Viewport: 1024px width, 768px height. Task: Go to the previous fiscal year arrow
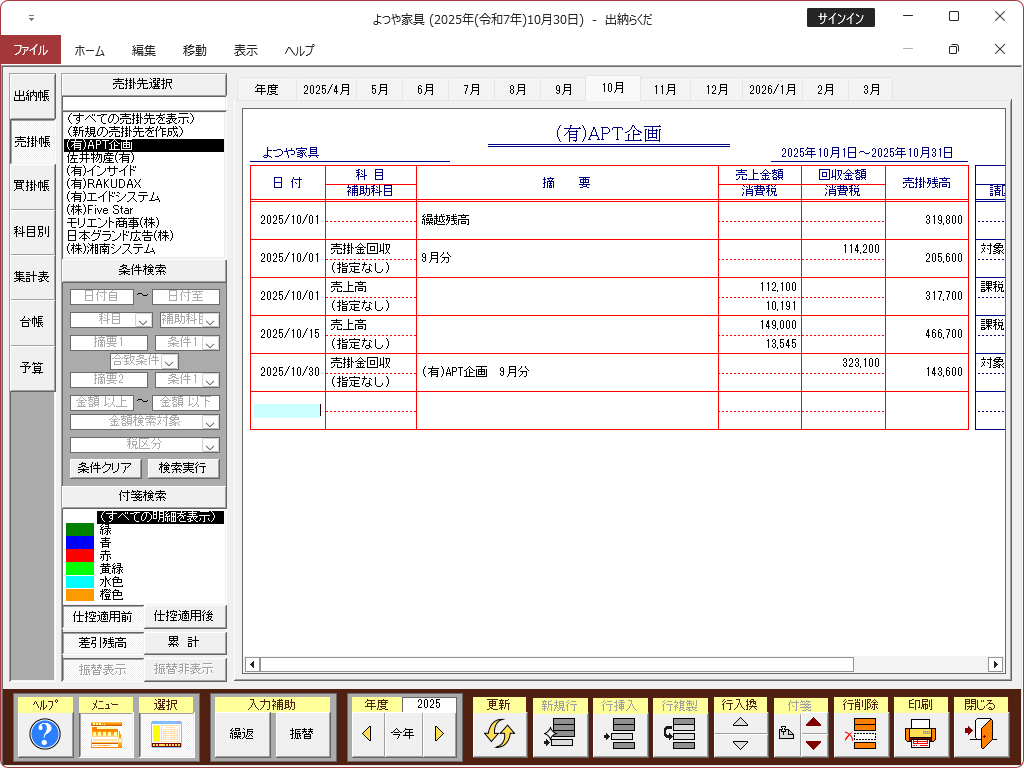tap(367, 734)
